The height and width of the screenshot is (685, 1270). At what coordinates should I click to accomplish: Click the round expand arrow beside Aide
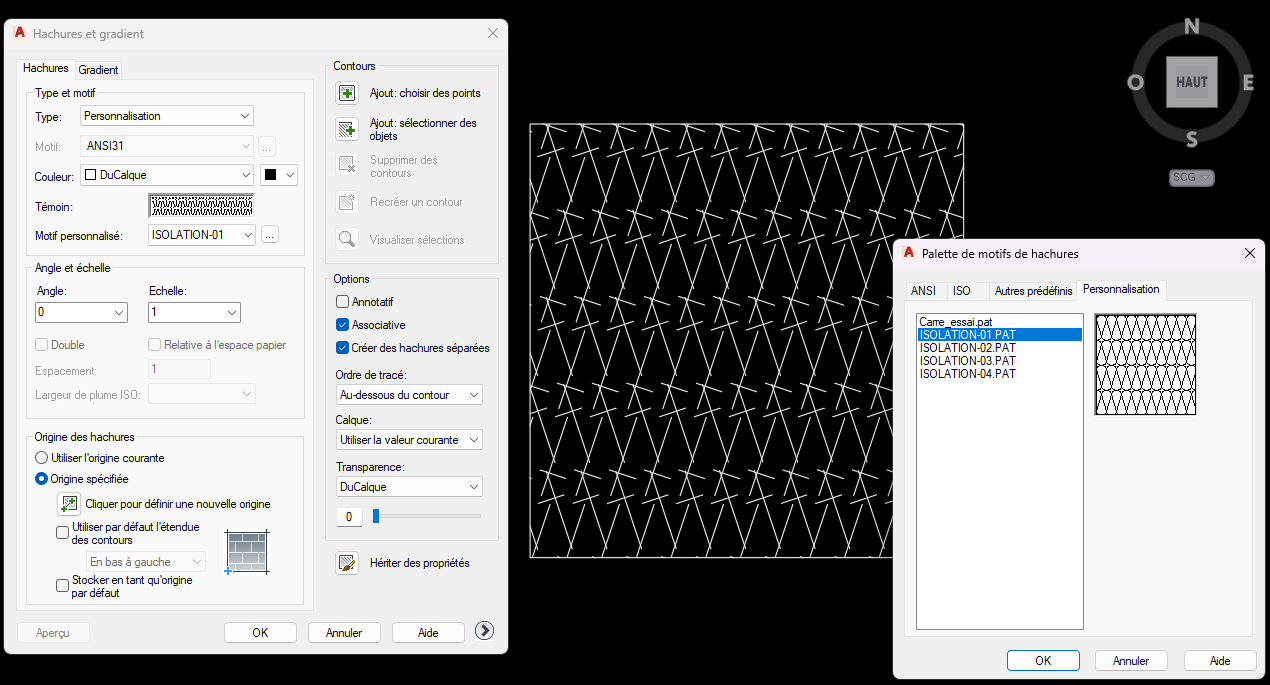[x=485, y=630]
